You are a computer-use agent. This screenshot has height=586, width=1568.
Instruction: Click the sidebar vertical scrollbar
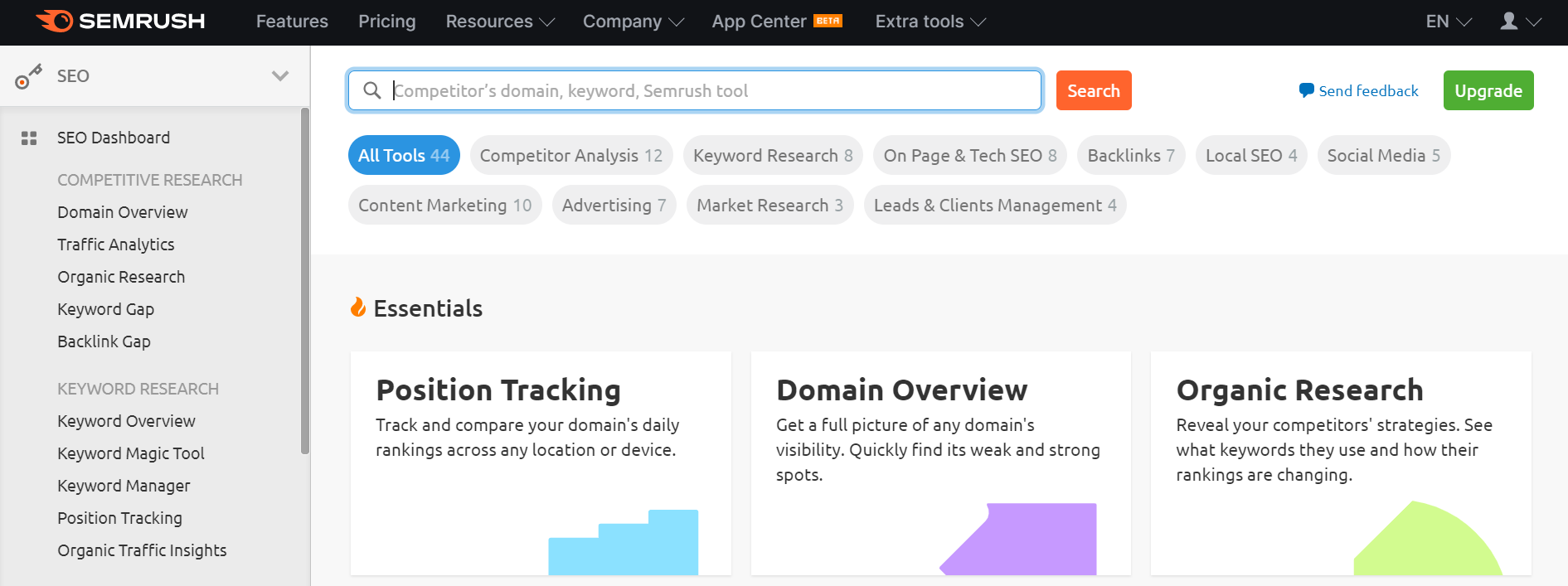click(305, 281)
